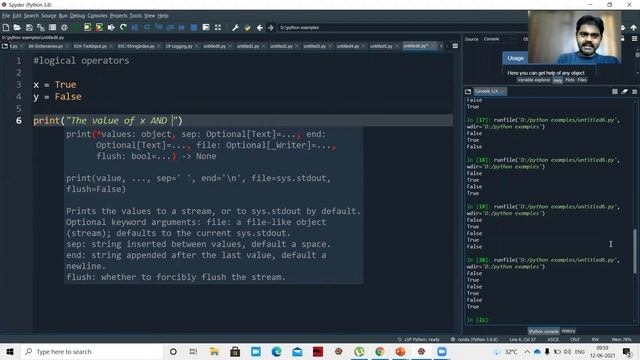
Task: Open the Edit menu
Action: point(17,16)
